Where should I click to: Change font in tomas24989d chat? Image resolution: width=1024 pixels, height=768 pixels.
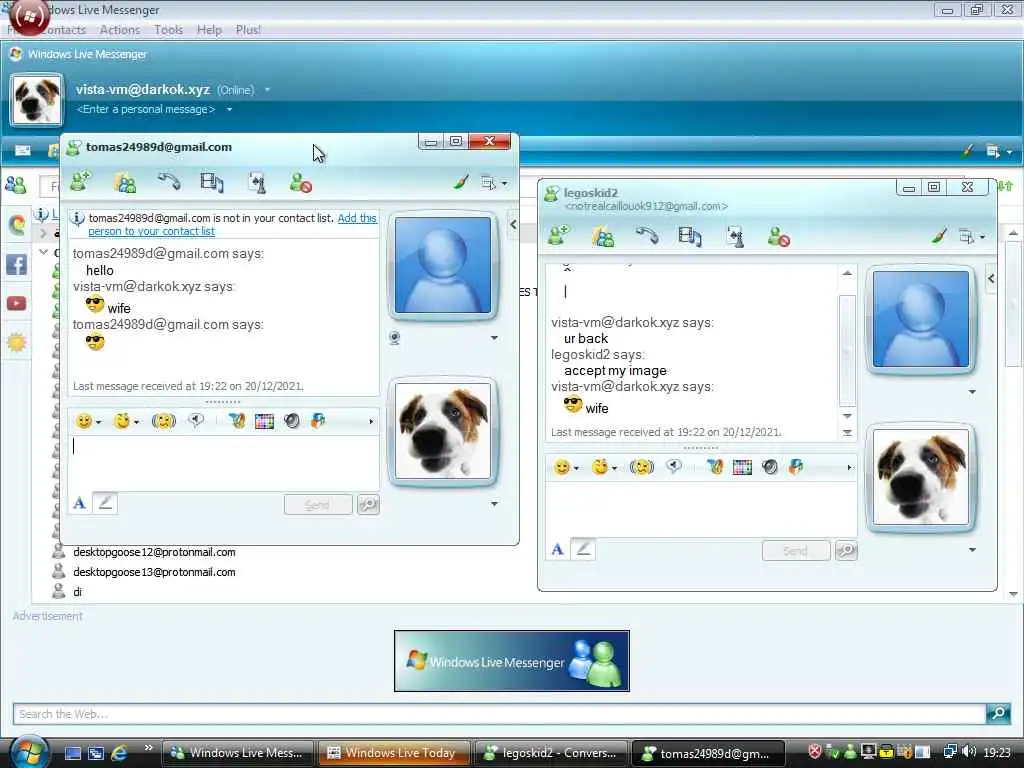pos(80,503)
